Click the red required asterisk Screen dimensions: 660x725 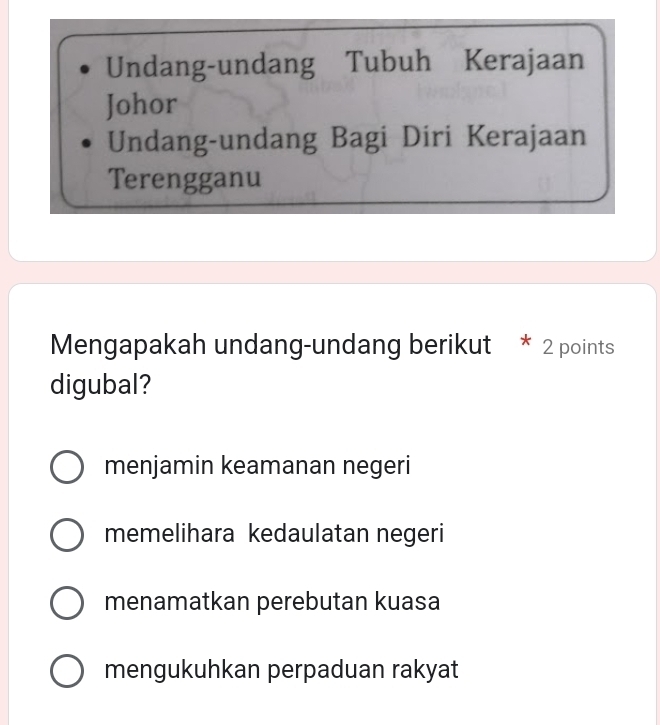525,346
